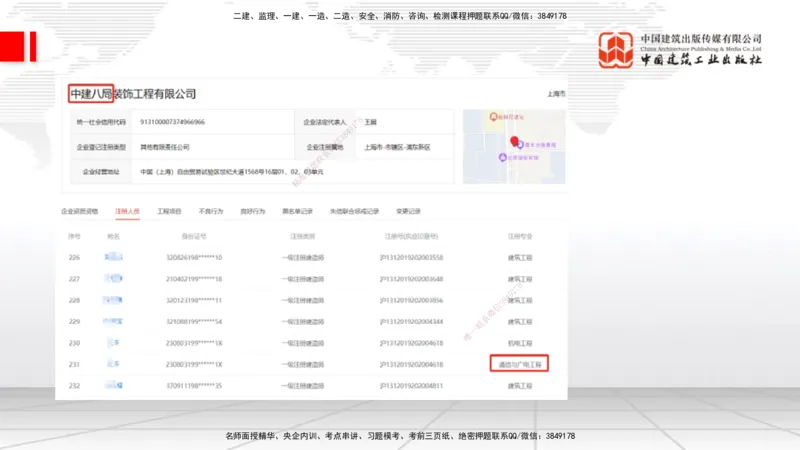Viewport: 800px width, 450px height.
Task: Click registered region 上海市-市辖区-浦东新区
Action: pos(397,147)
